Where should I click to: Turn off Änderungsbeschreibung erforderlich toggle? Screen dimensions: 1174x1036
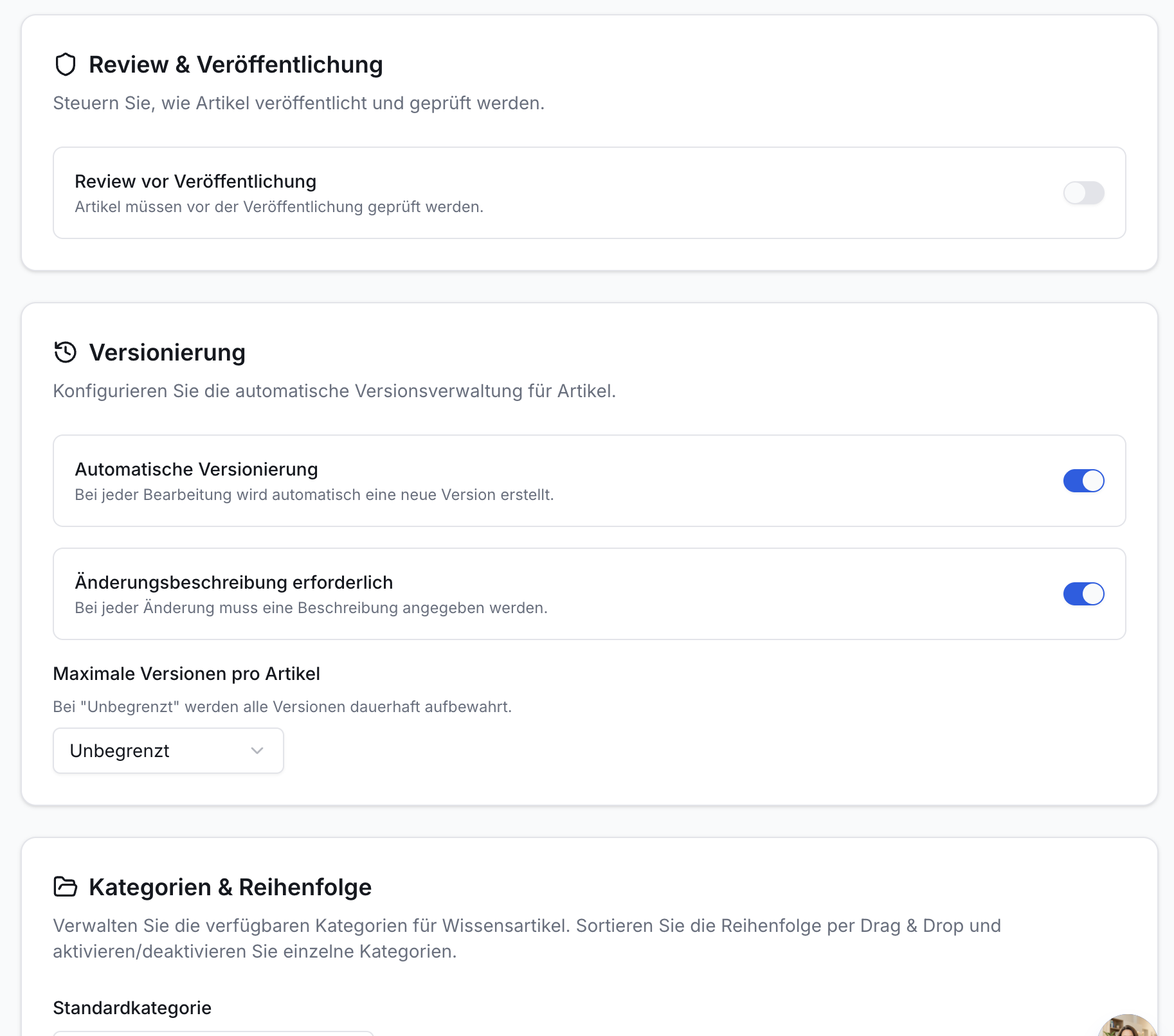point(1084,594)
